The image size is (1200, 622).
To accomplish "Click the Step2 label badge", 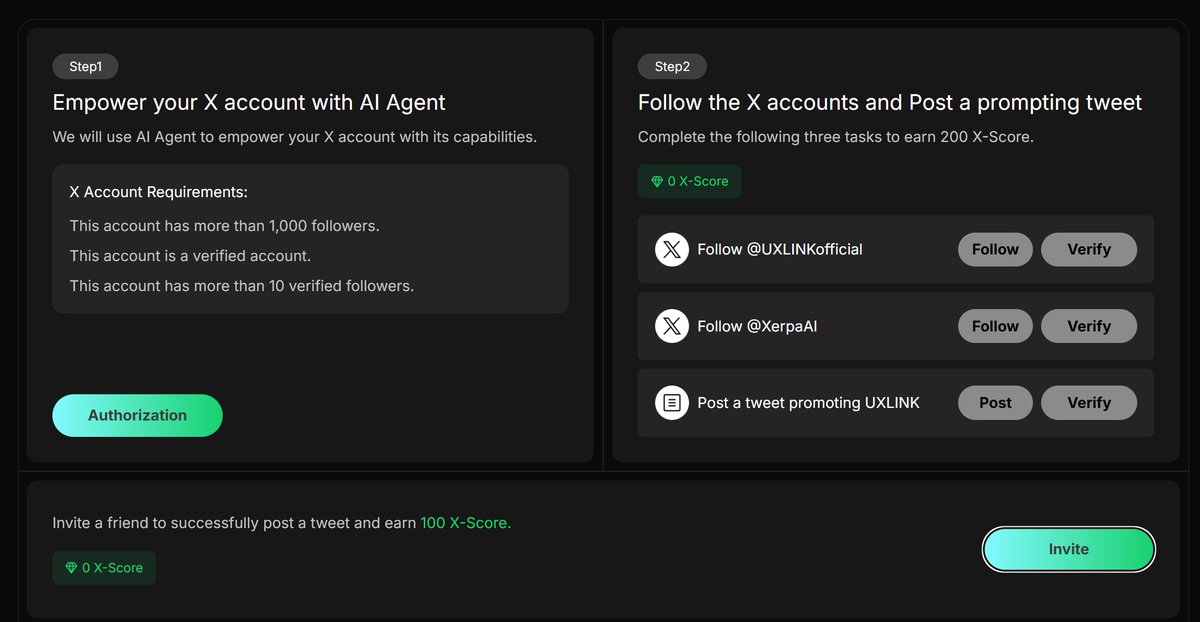I will [672, 67].
